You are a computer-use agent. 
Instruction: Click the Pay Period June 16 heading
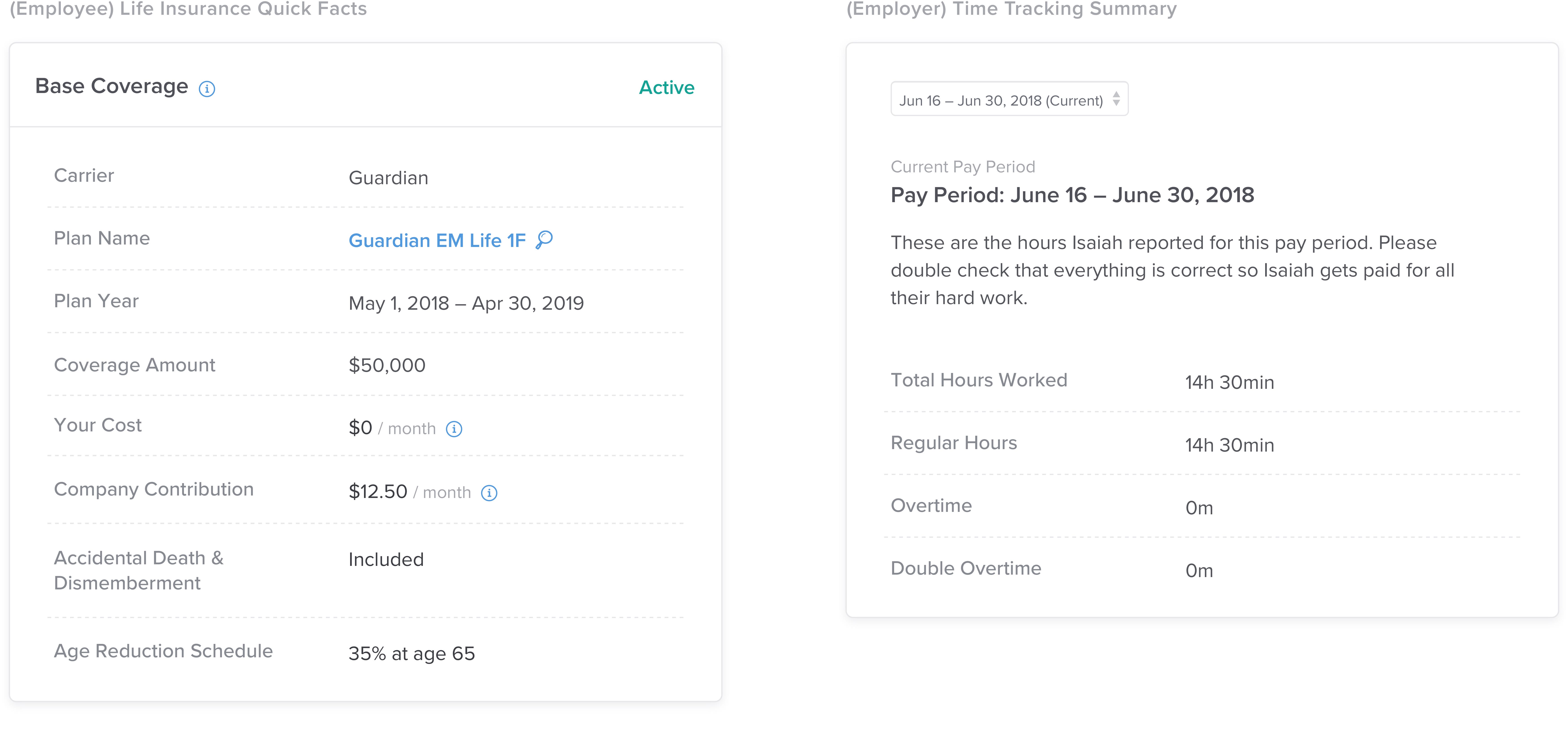[1072, 195]
